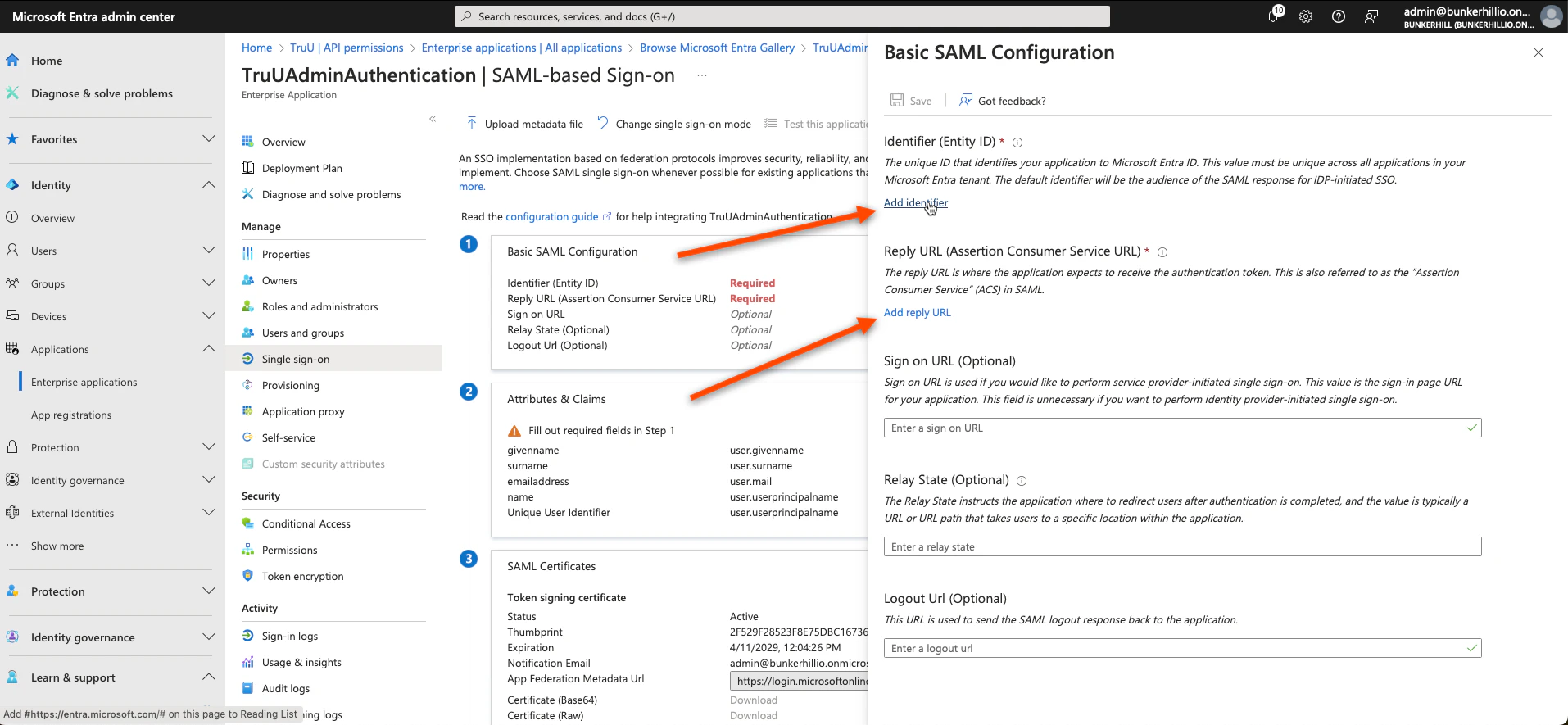Focus the search resources box
This screenshot has width=1568, height=725.
pos(782,16)
